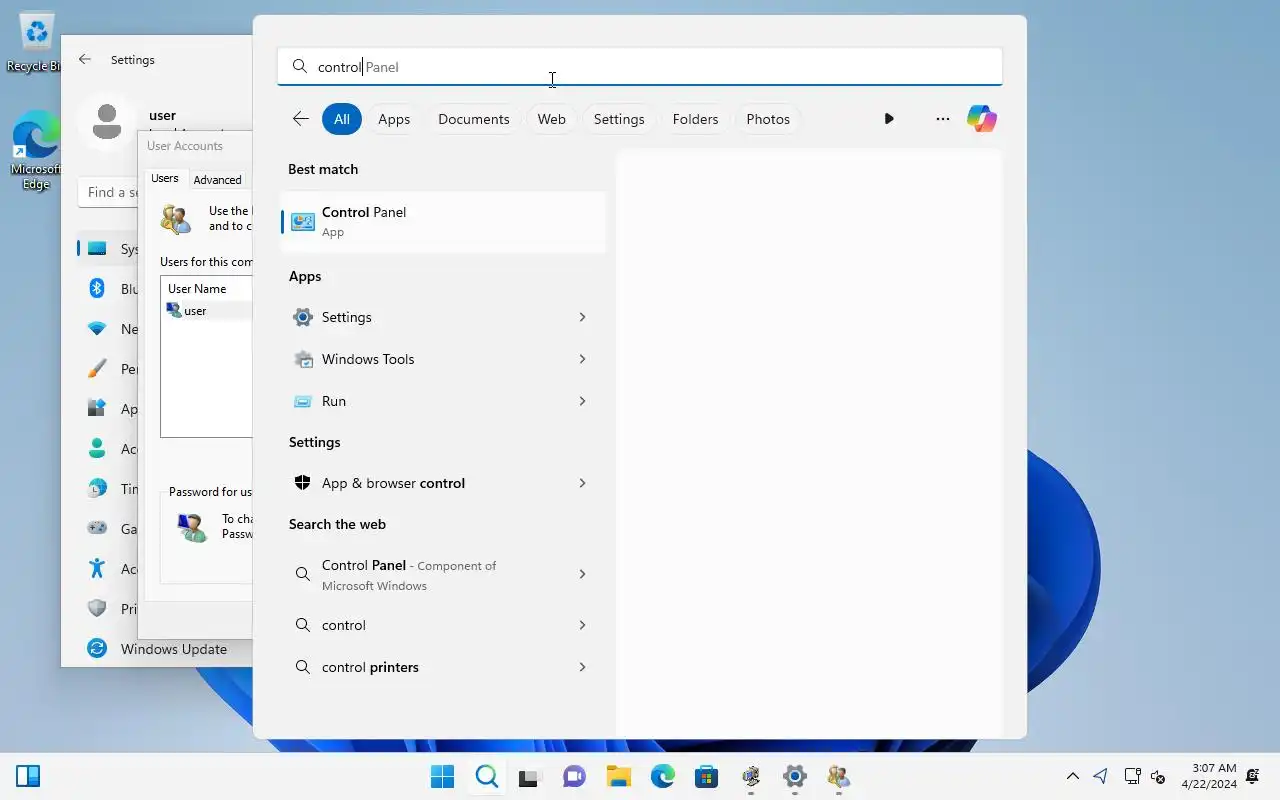Expand the Run result chevron
1280x800 pixels.
tap(582, 401)
